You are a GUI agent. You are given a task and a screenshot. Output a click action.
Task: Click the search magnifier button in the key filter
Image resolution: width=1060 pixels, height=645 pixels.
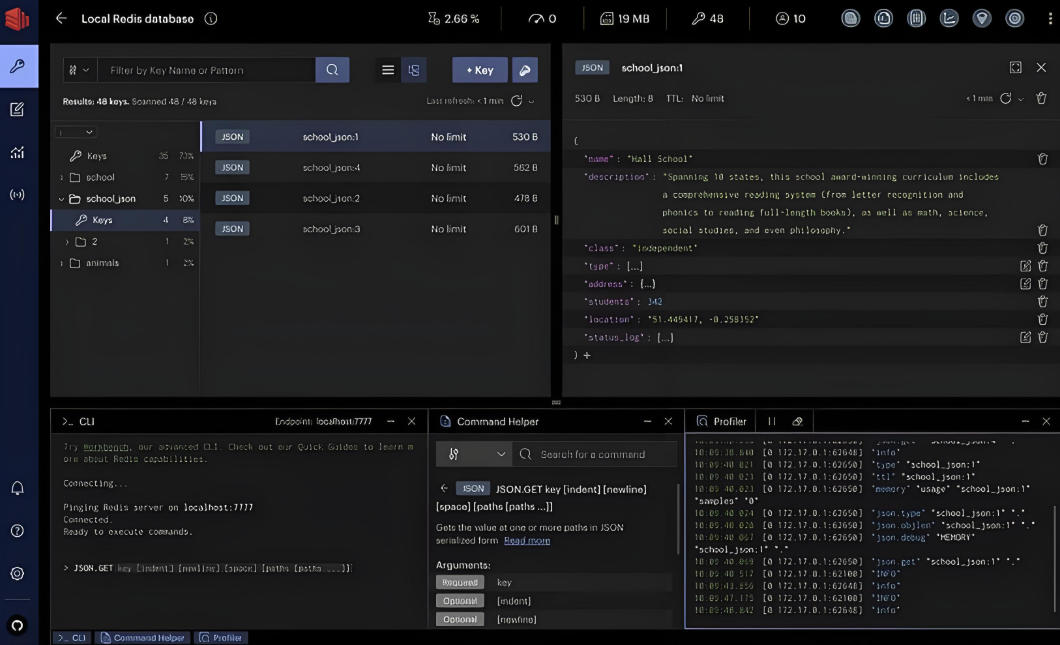click(332, 70)
